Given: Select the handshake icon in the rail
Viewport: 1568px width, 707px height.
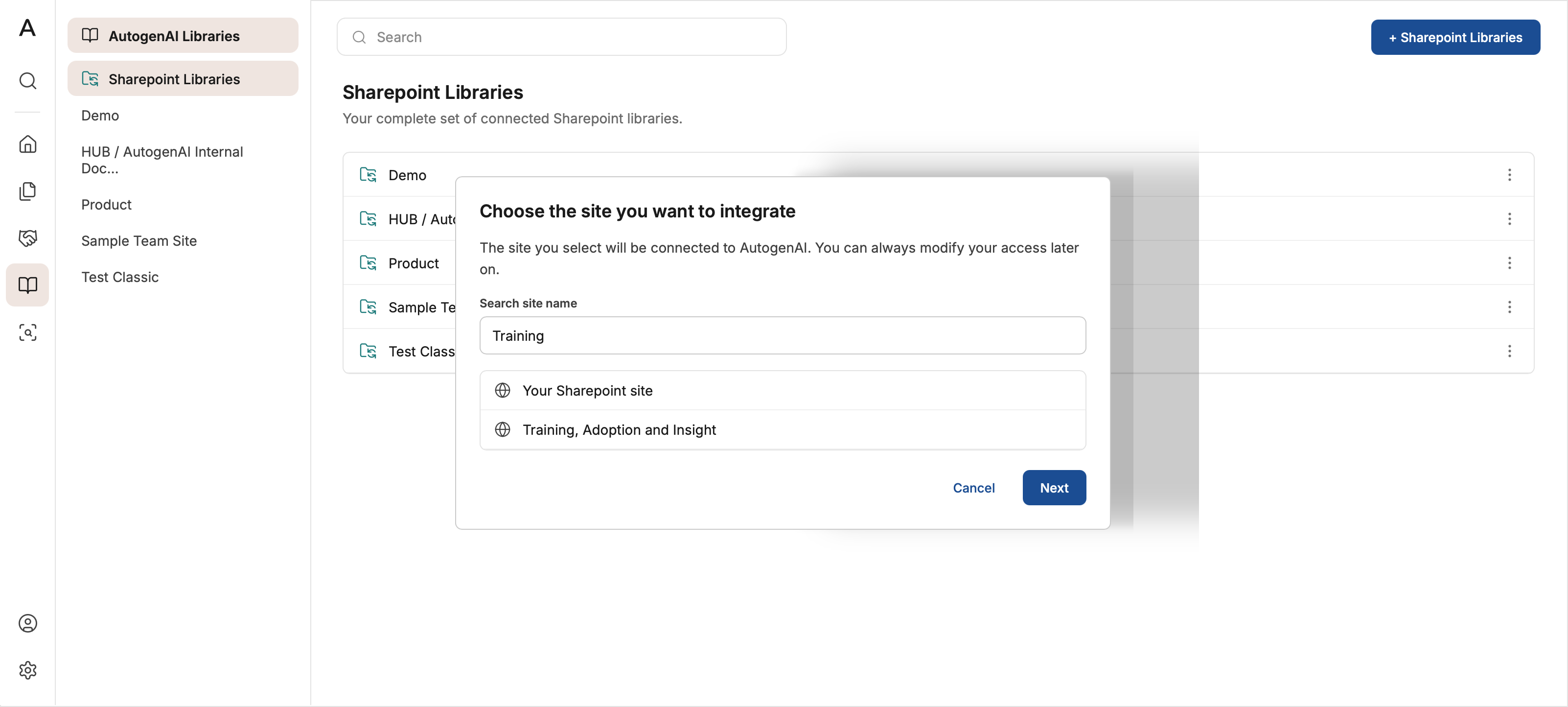Looking at the screenshot, I should coord(27,238).
